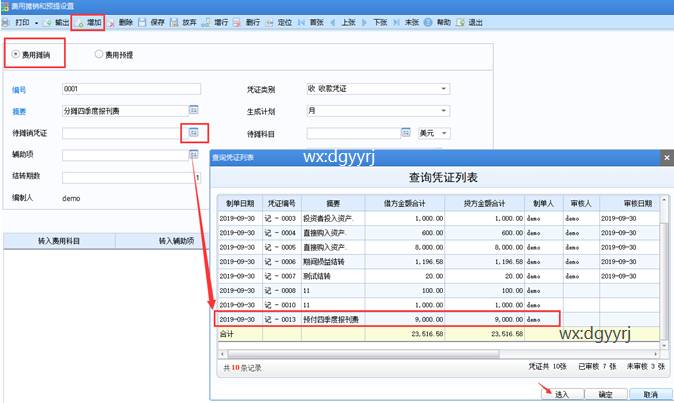Click the 确定 button in dialog
Viewport: 674px width, 403px height.
(605, 394)
